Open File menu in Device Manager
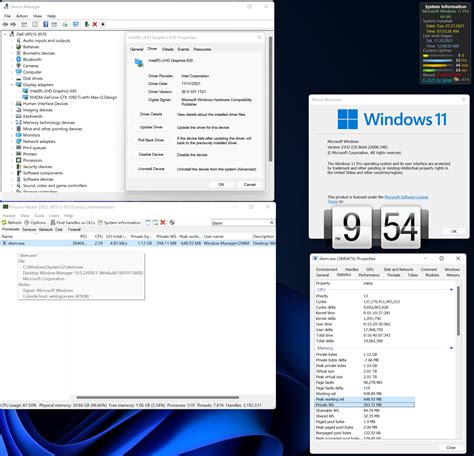The width and height of the screenshot is (474, 456). (7, 16)
